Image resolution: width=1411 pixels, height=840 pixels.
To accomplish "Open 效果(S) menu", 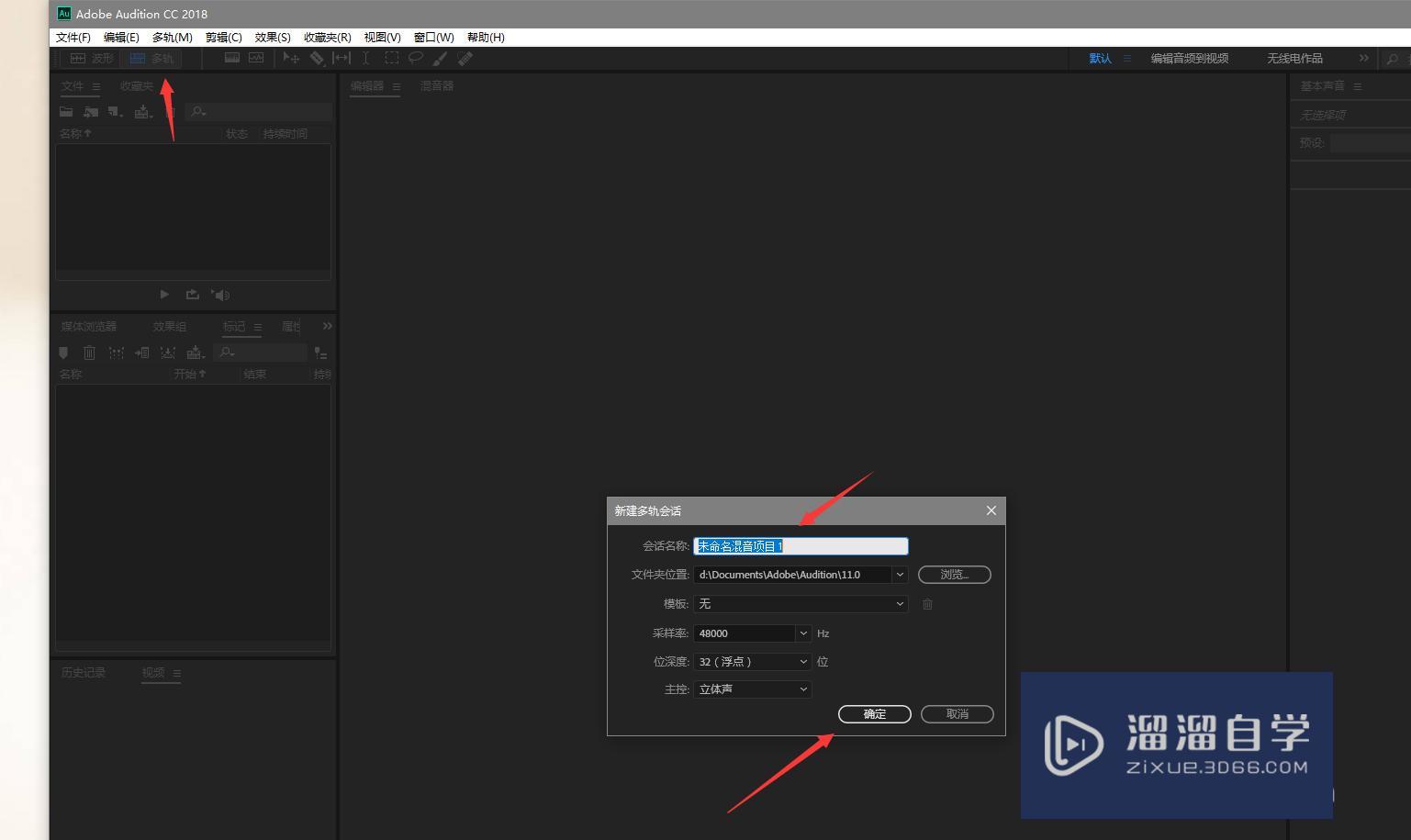I will coord(273,38).
